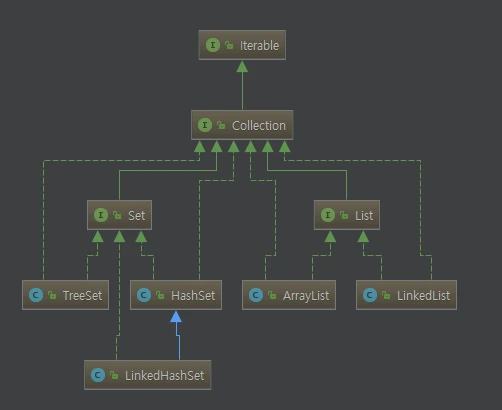
Task: Click the public visibility icon on Iterable node
Action: [x=229, y=45]
